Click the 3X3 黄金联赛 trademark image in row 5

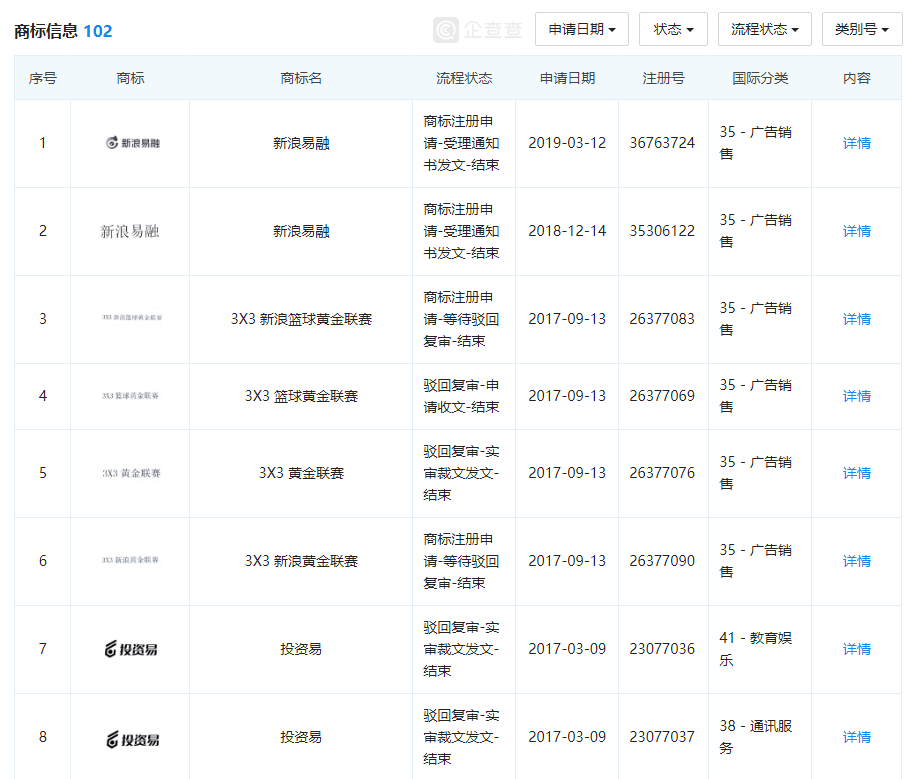click(x=131, y=473)
